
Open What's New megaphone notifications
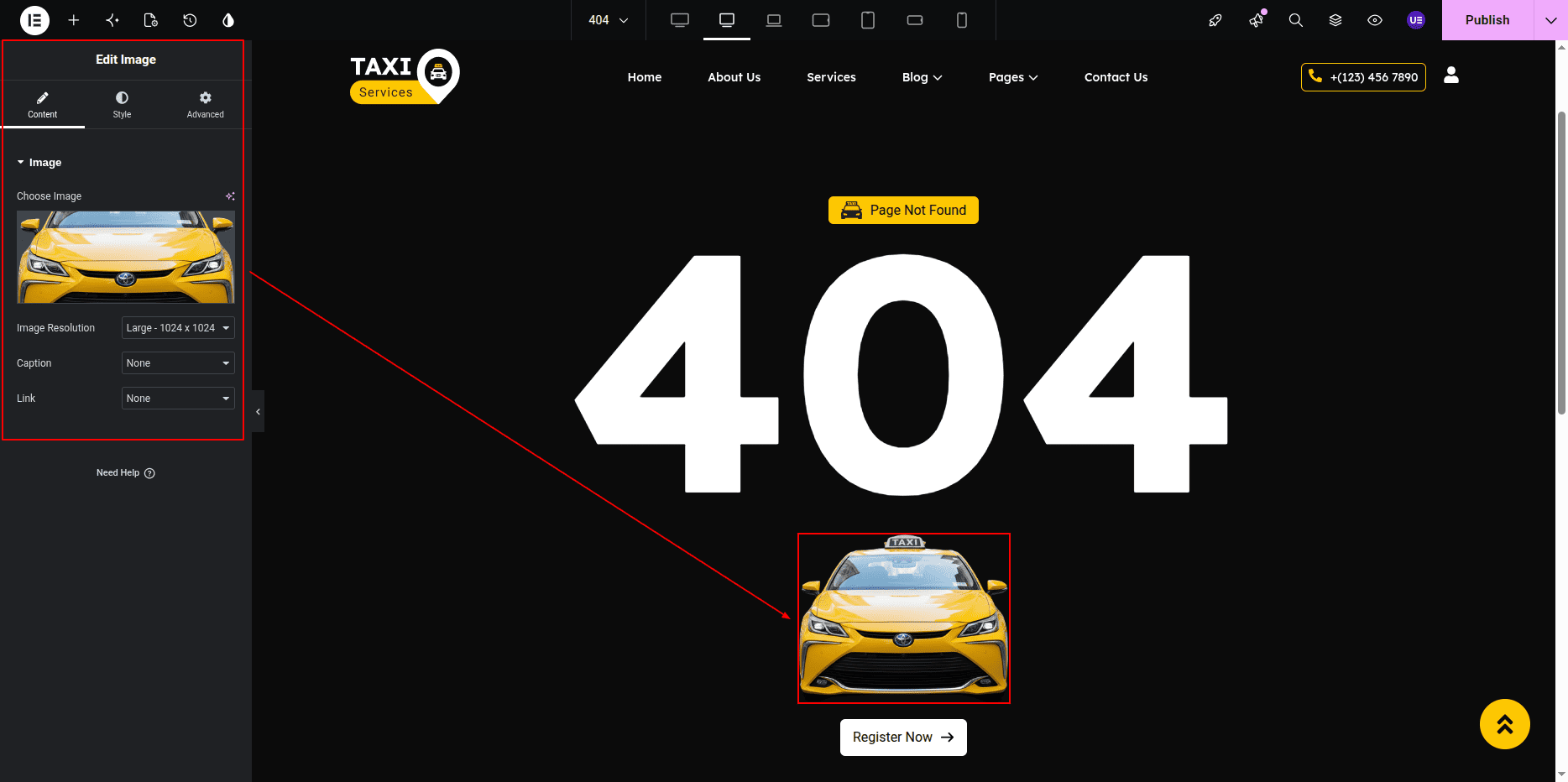(x=1256, y=20)
